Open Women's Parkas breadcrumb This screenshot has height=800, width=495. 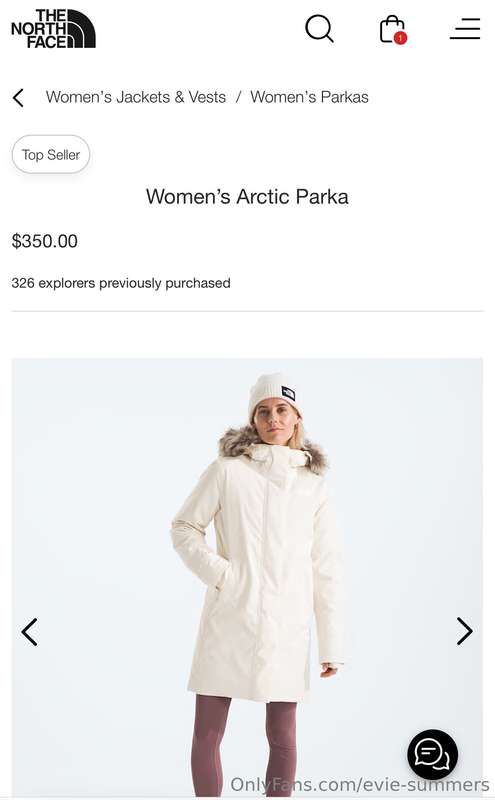[309, 97]
